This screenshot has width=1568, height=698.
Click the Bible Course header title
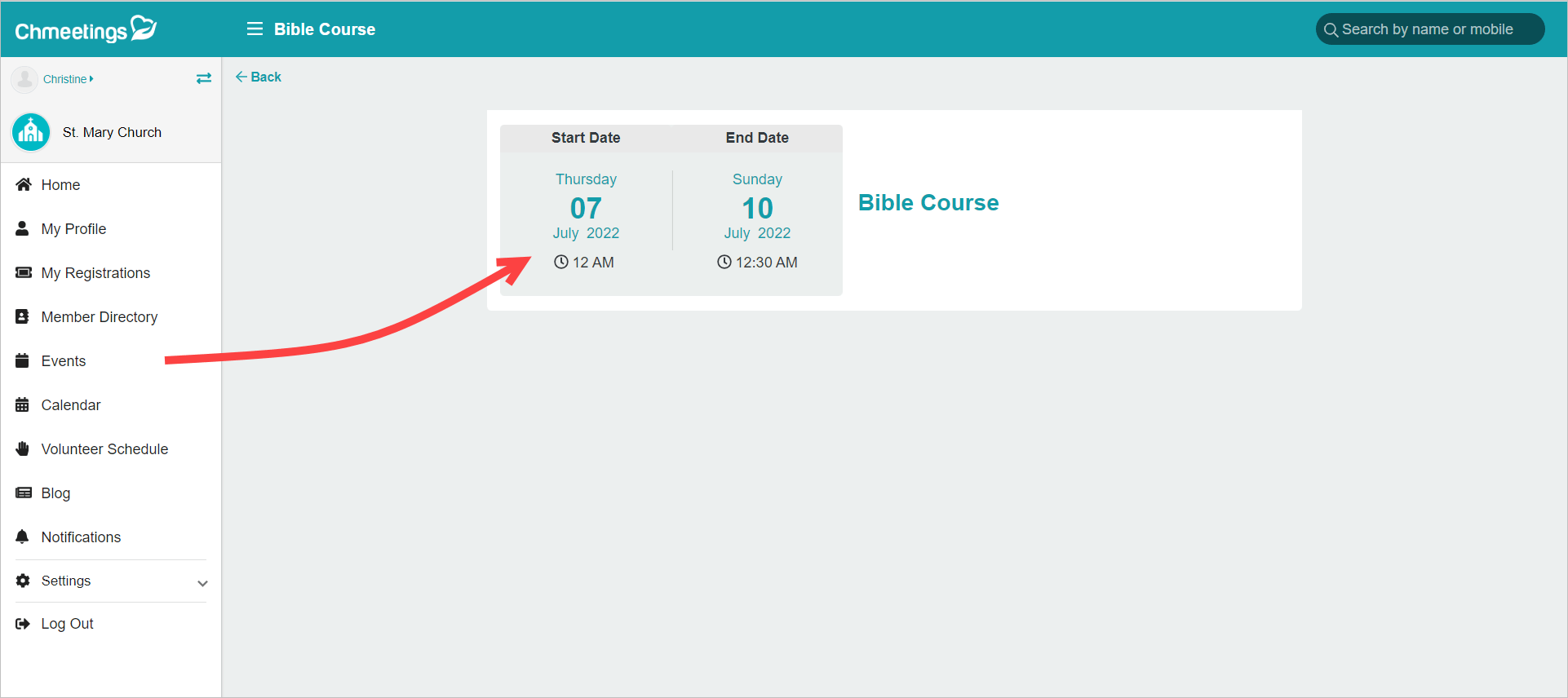[325, 29]
